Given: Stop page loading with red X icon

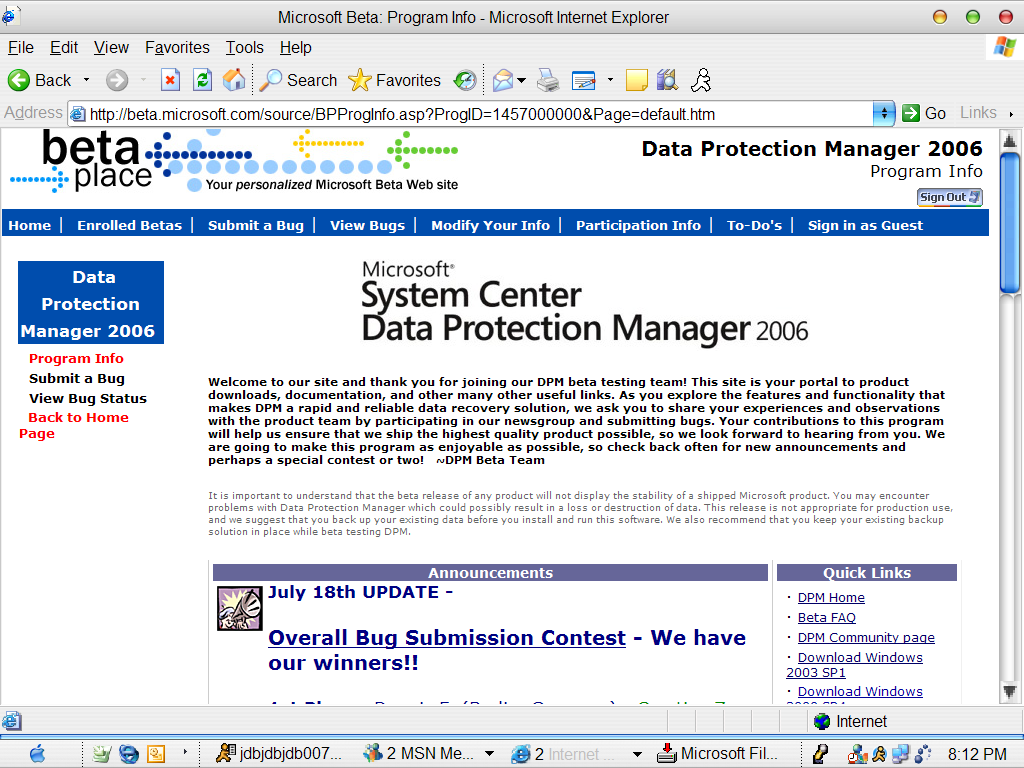Looking at the screenshot, I should (170, 80).
